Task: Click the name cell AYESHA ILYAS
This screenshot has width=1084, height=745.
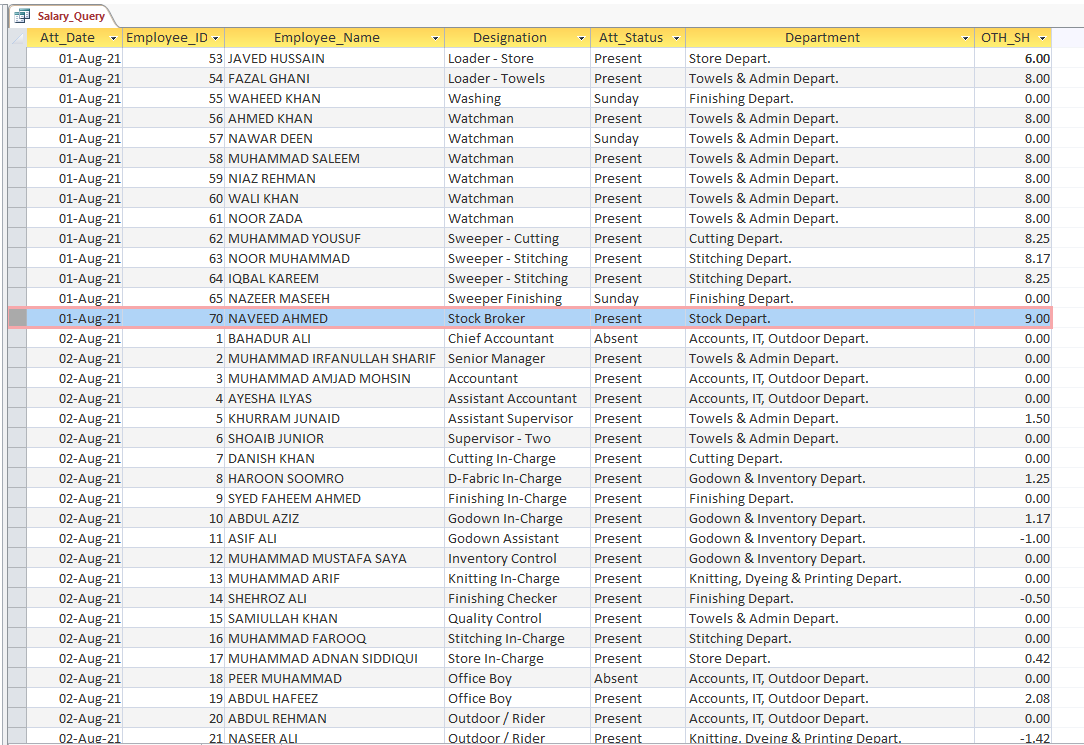Action: click(x=335, y=399)
